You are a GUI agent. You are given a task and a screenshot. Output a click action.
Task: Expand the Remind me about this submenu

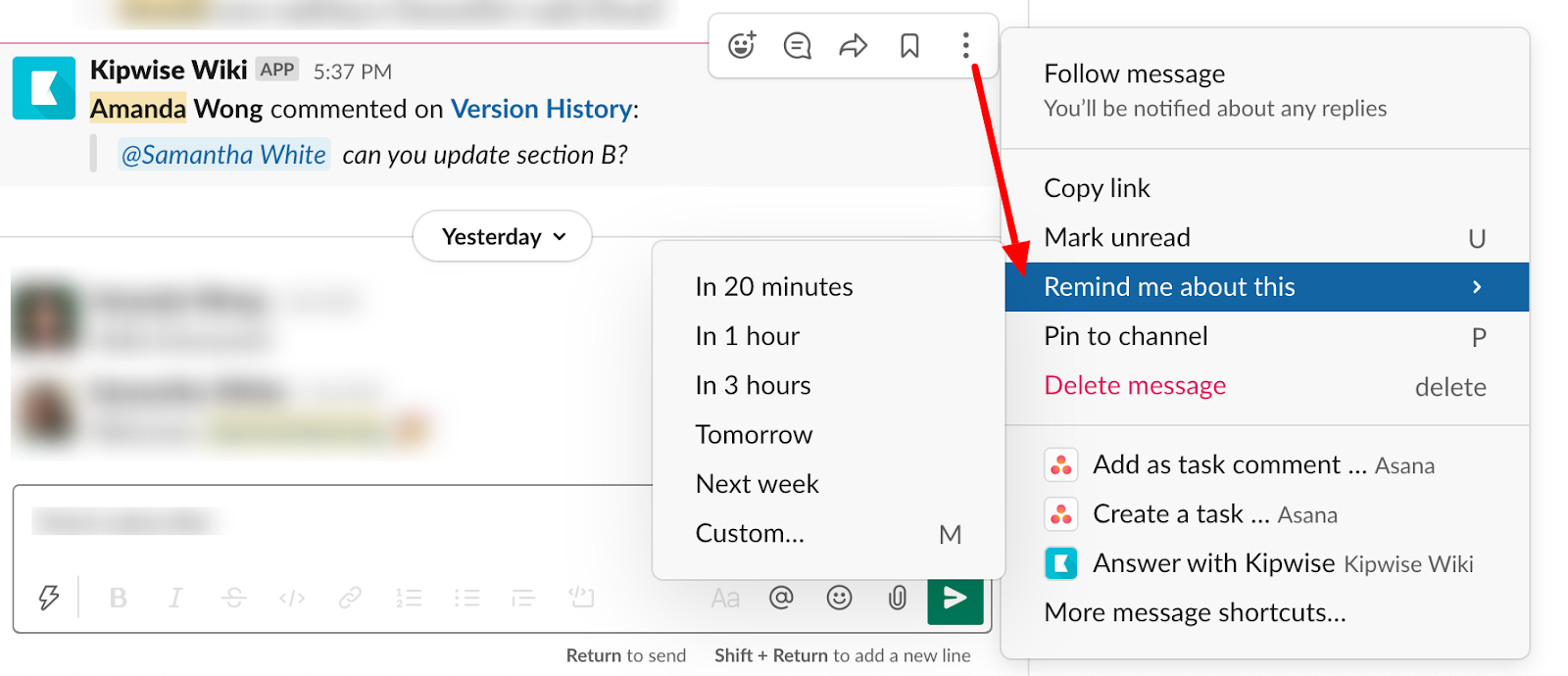(x=1266, y=287)
